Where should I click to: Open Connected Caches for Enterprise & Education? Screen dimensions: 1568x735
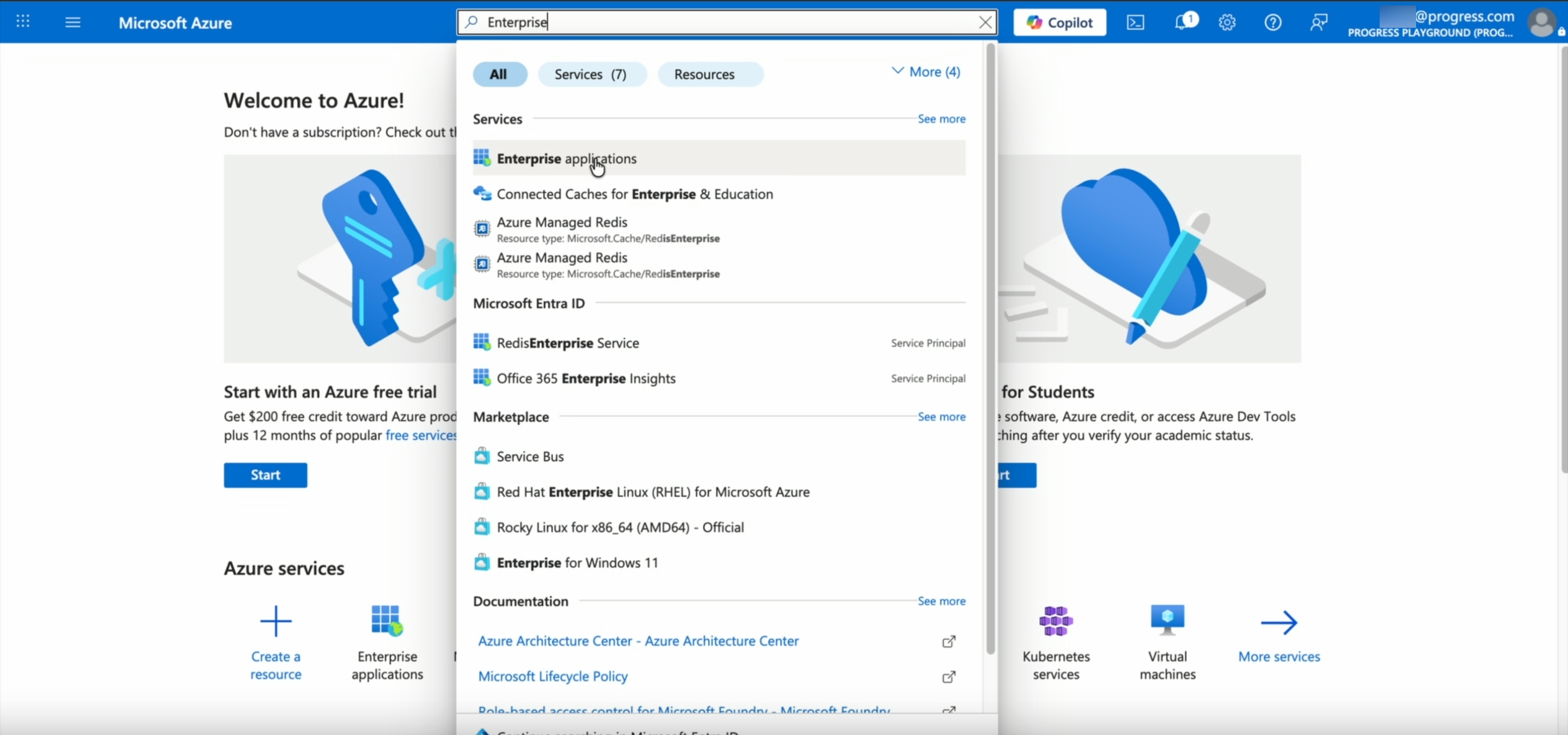(719, 193)
